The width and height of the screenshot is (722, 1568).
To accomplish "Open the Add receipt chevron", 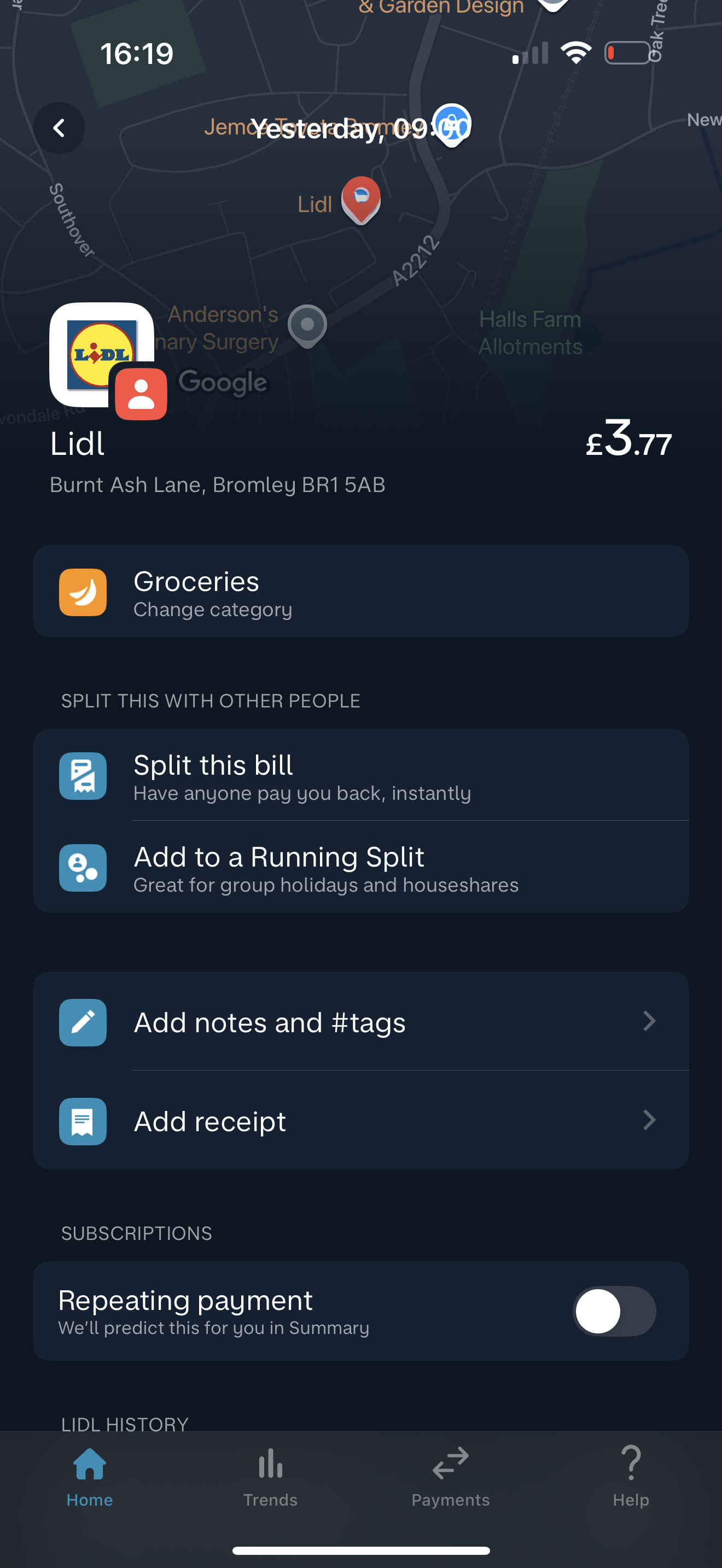I will point(649,1120).
